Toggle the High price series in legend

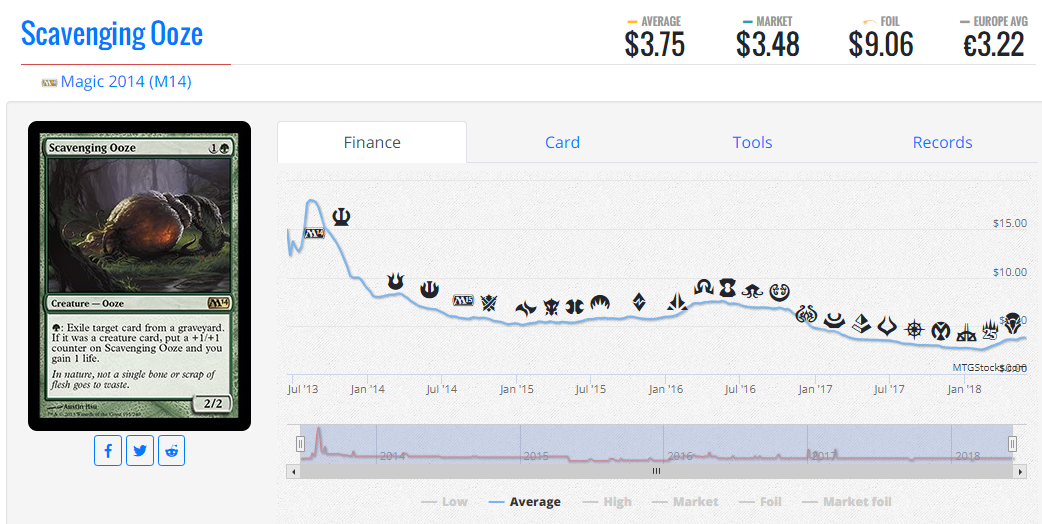[x=607, y=502]
